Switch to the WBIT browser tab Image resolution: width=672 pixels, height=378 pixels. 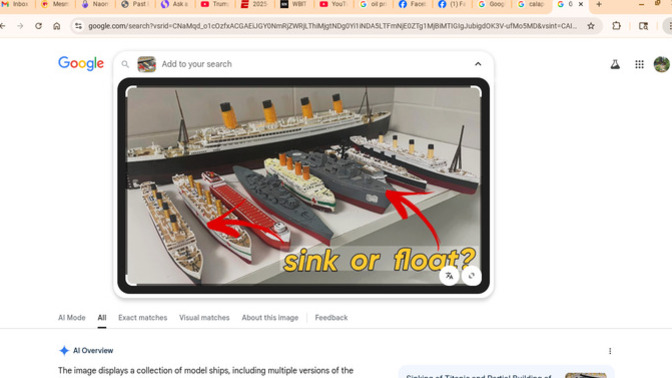pyautogui.click(x=294, y=4)
